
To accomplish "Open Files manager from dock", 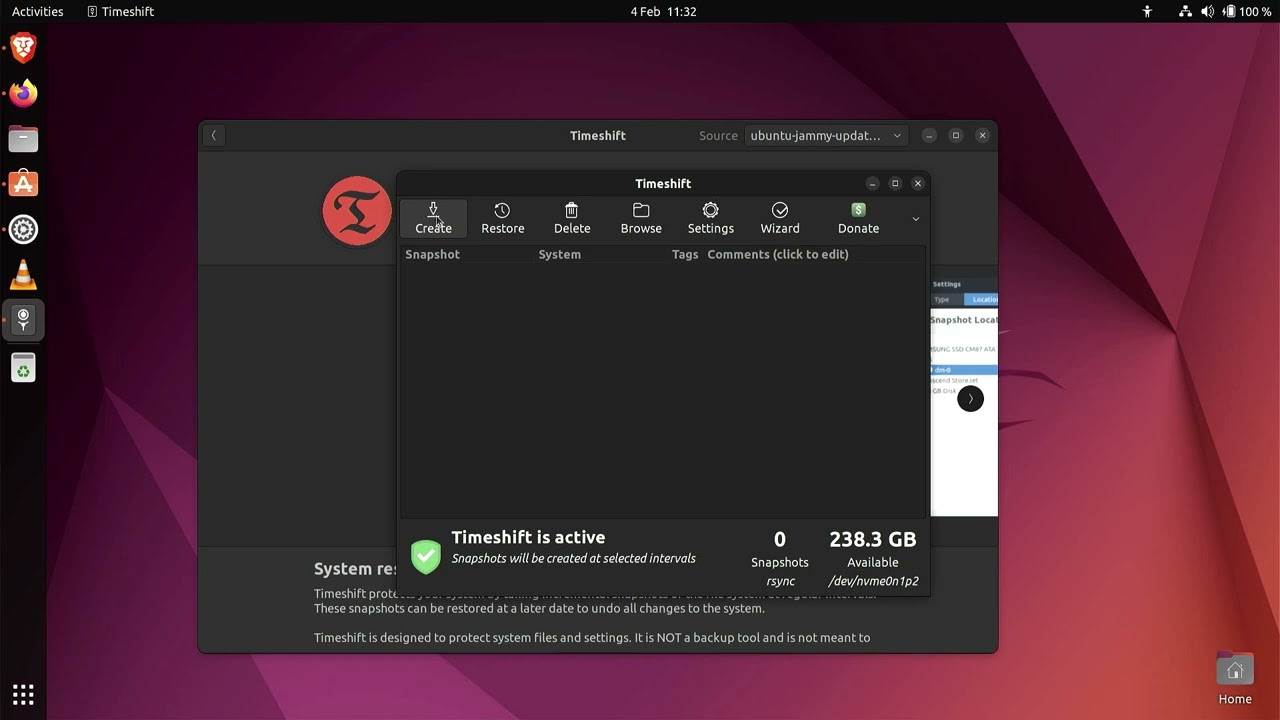I will (x=23, y=139).
